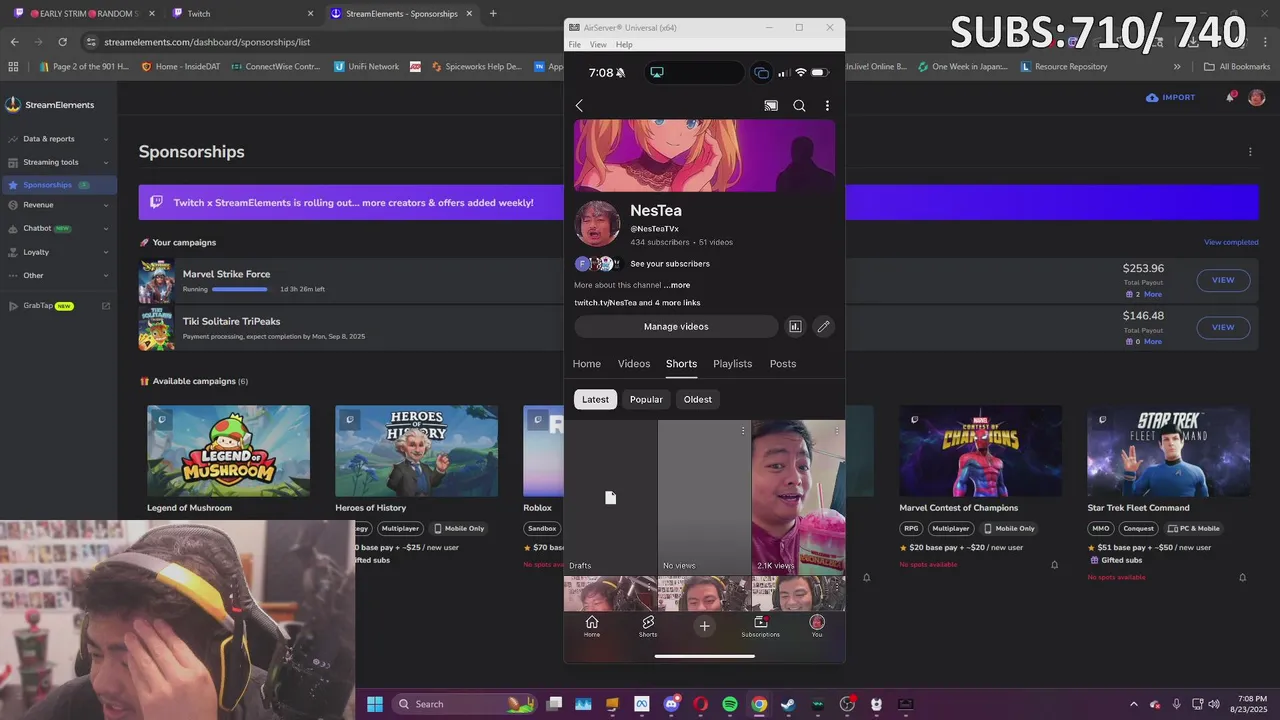Tap the plus create button in YouTube bottom bar
Image resolution: width=1280 pixels, height=720 pixels.
pyautogui.click(x=704, y=626)
